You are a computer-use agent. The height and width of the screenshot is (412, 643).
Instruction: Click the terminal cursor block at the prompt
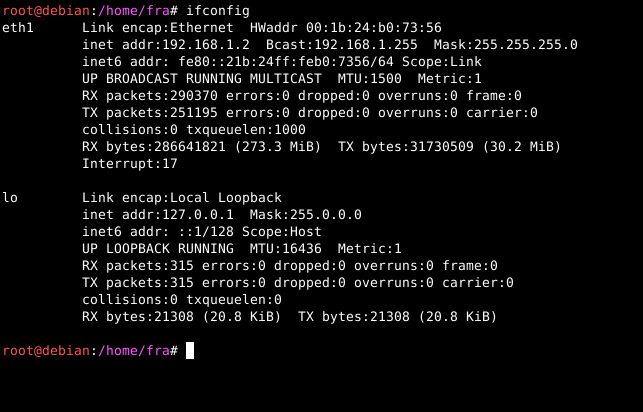(189, 351)
